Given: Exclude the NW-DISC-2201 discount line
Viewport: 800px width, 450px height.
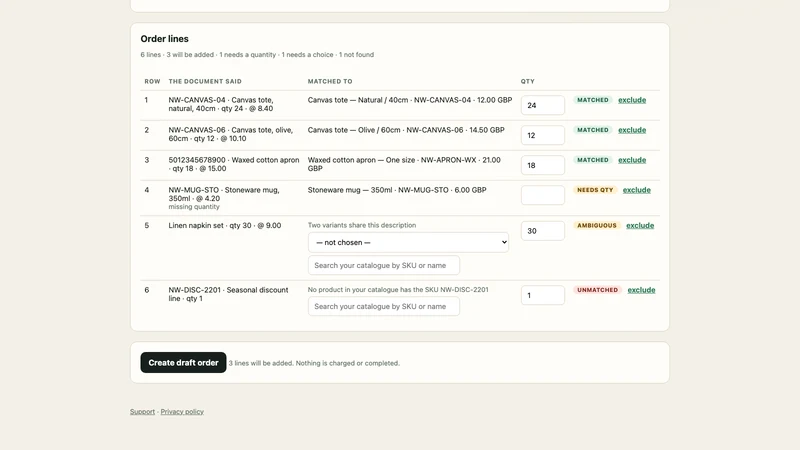Looking at the screenshot, I should tap(641, 290).
